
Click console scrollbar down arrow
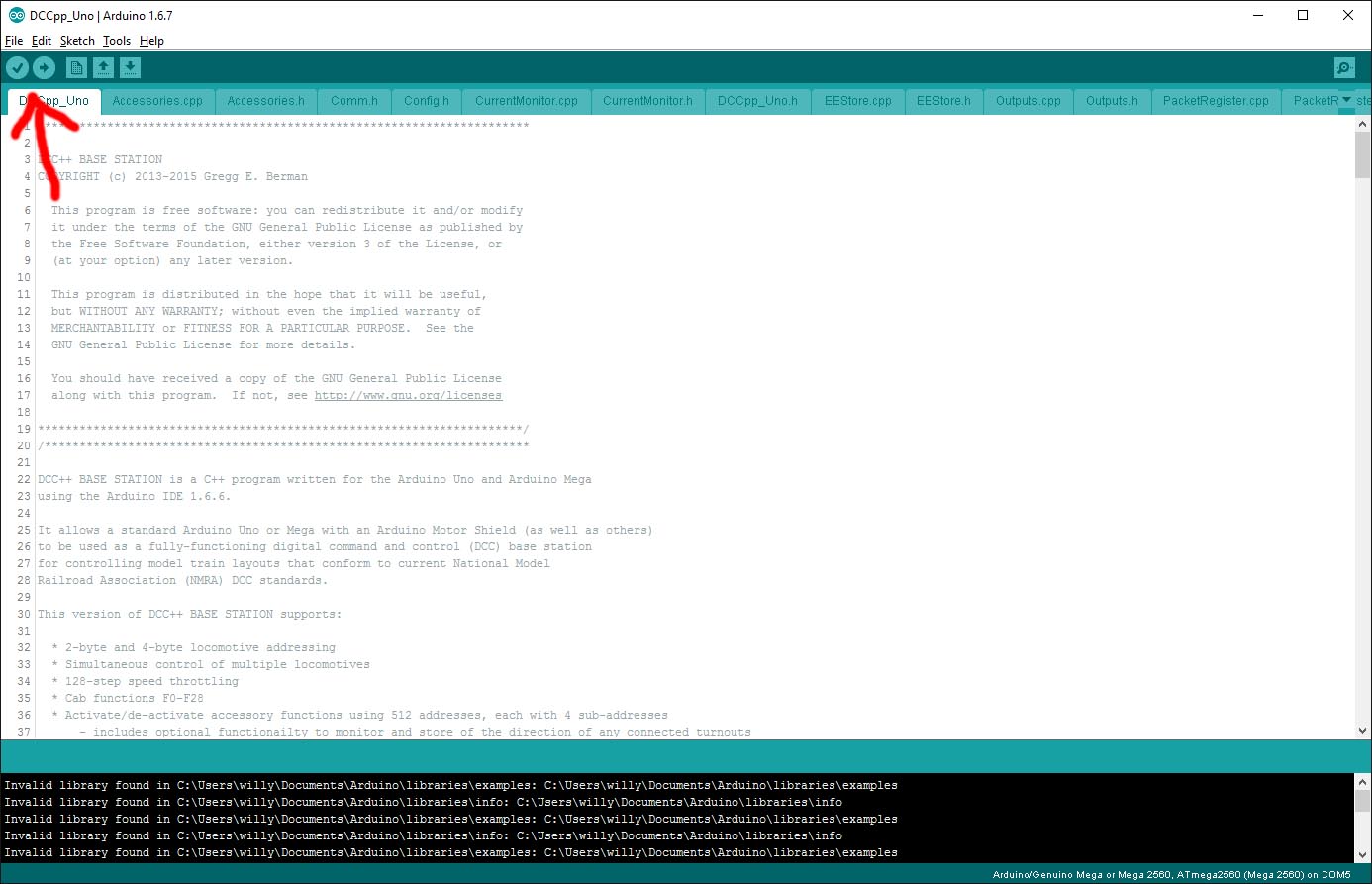pos(1363,855)
